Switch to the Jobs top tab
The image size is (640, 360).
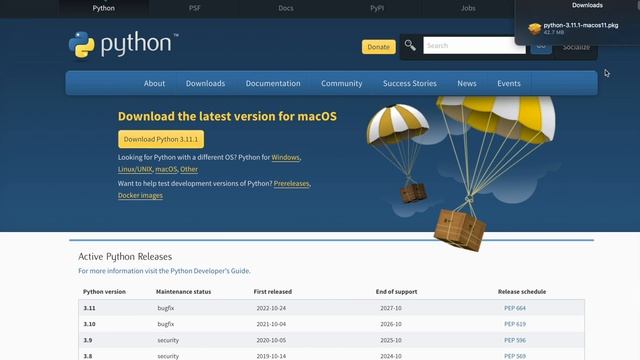coord(468,8)
